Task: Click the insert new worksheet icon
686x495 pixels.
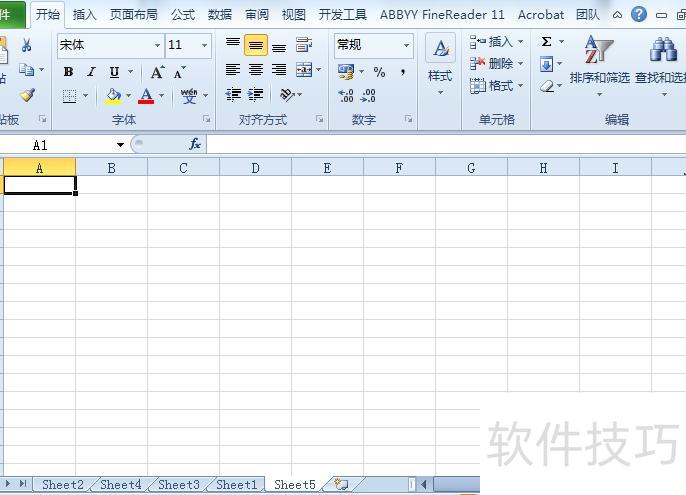Action: click(341, 484)
